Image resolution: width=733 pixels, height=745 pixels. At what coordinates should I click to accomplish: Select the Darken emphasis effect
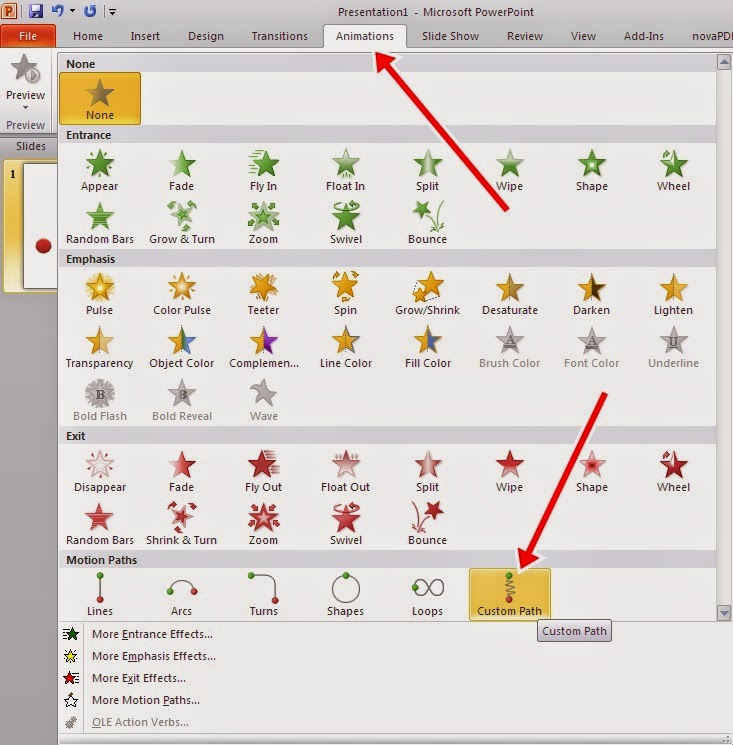pos(591,294)
